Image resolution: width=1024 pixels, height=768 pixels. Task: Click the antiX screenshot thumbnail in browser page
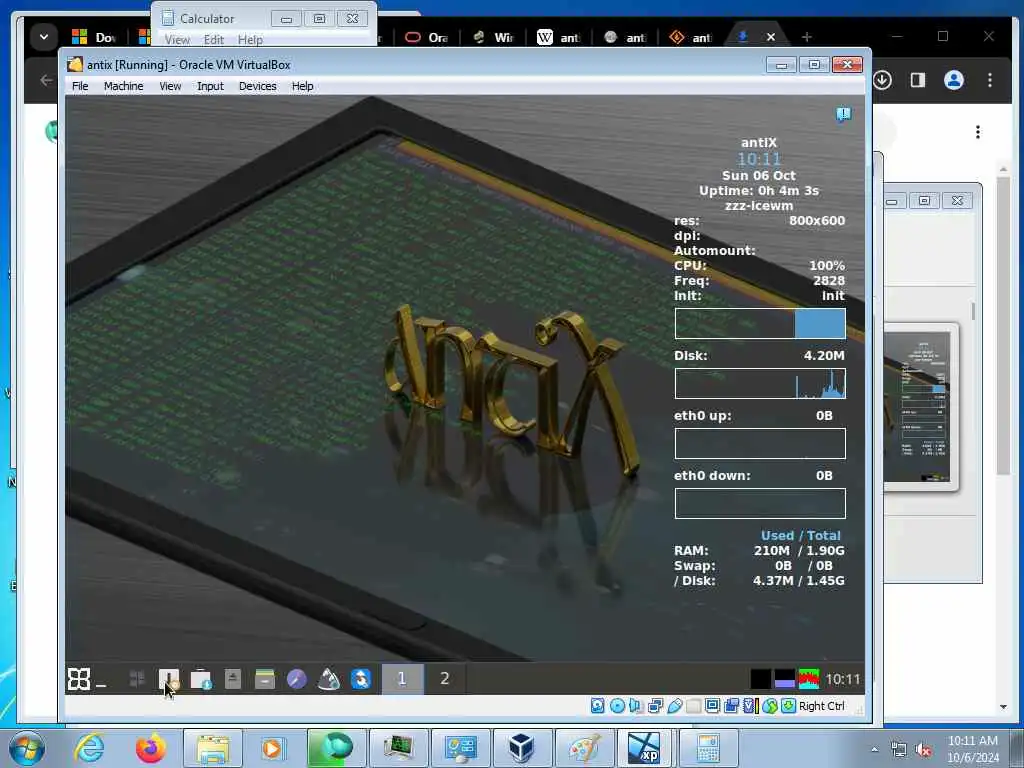[921, 407]
